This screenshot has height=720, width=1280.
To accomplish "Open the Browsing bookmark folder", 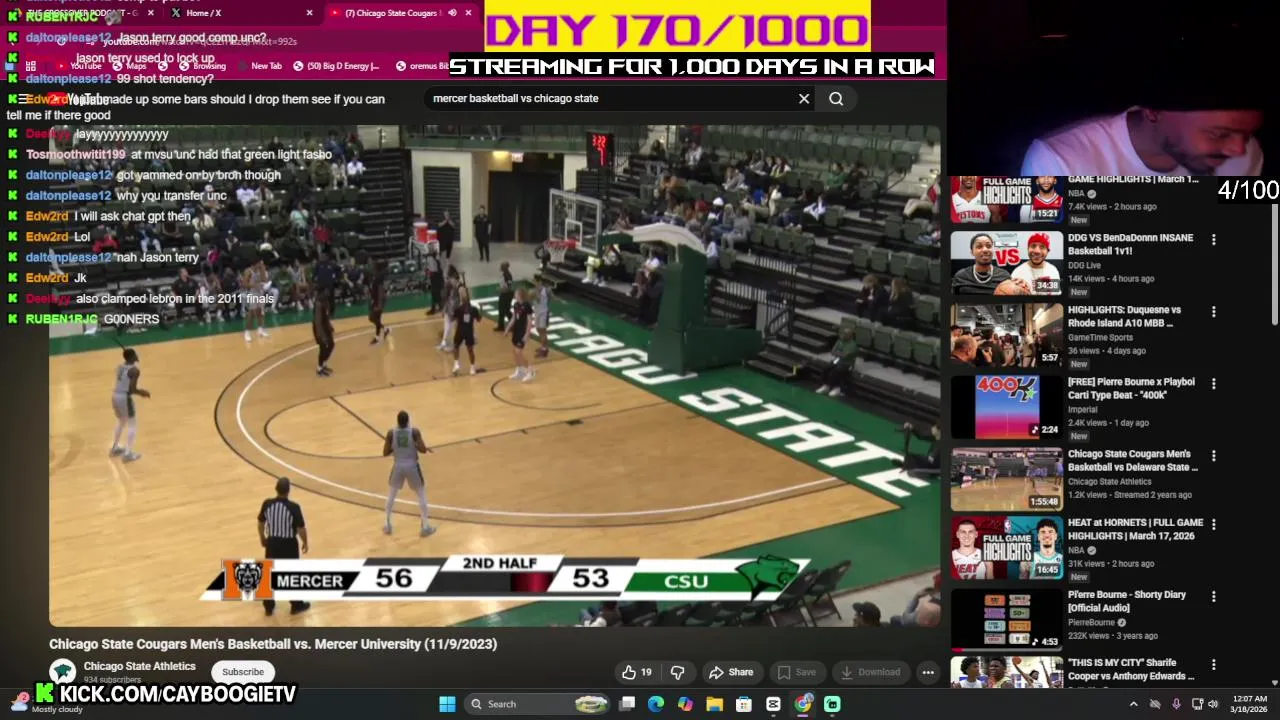I will coord(201,66).
